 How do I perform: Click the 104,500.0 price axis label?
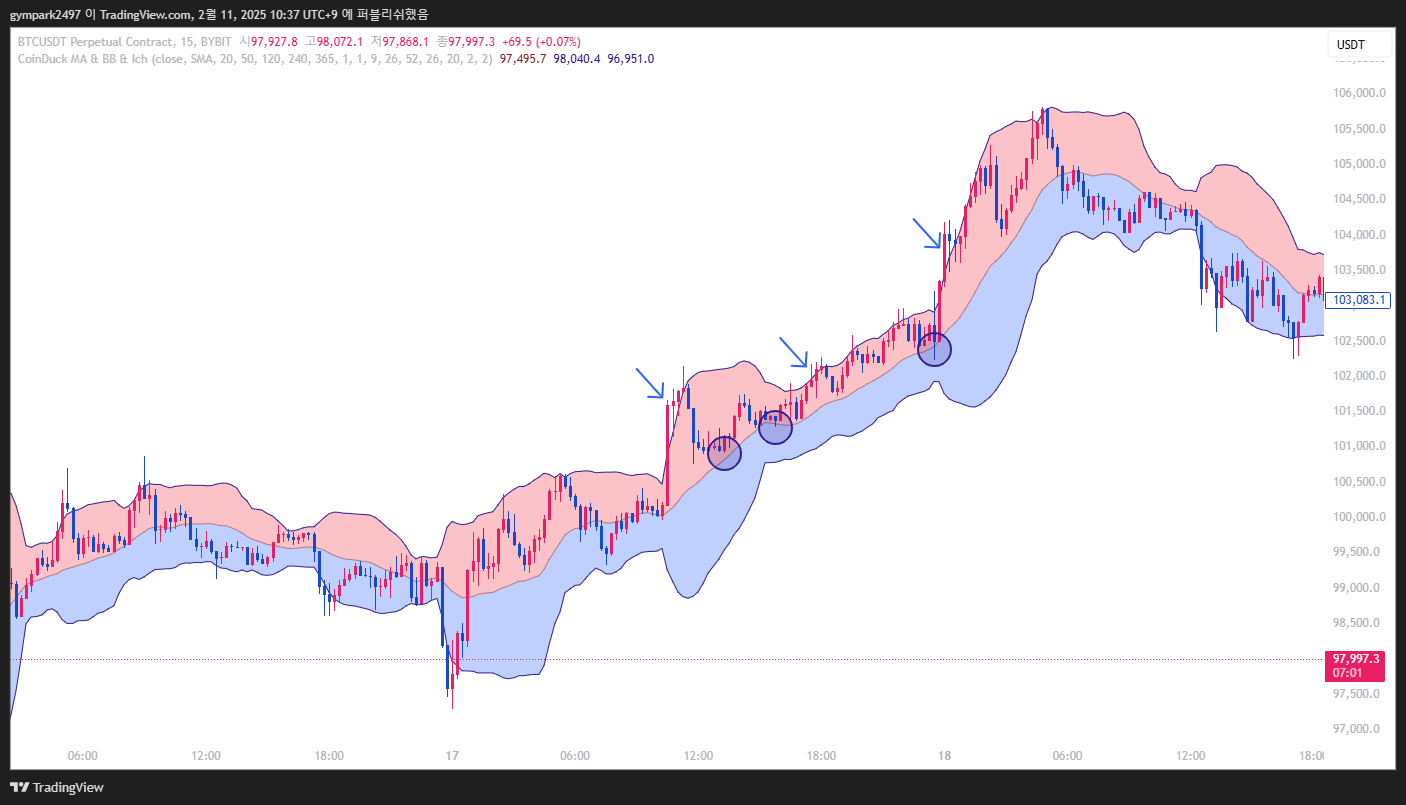(1361, 199)
